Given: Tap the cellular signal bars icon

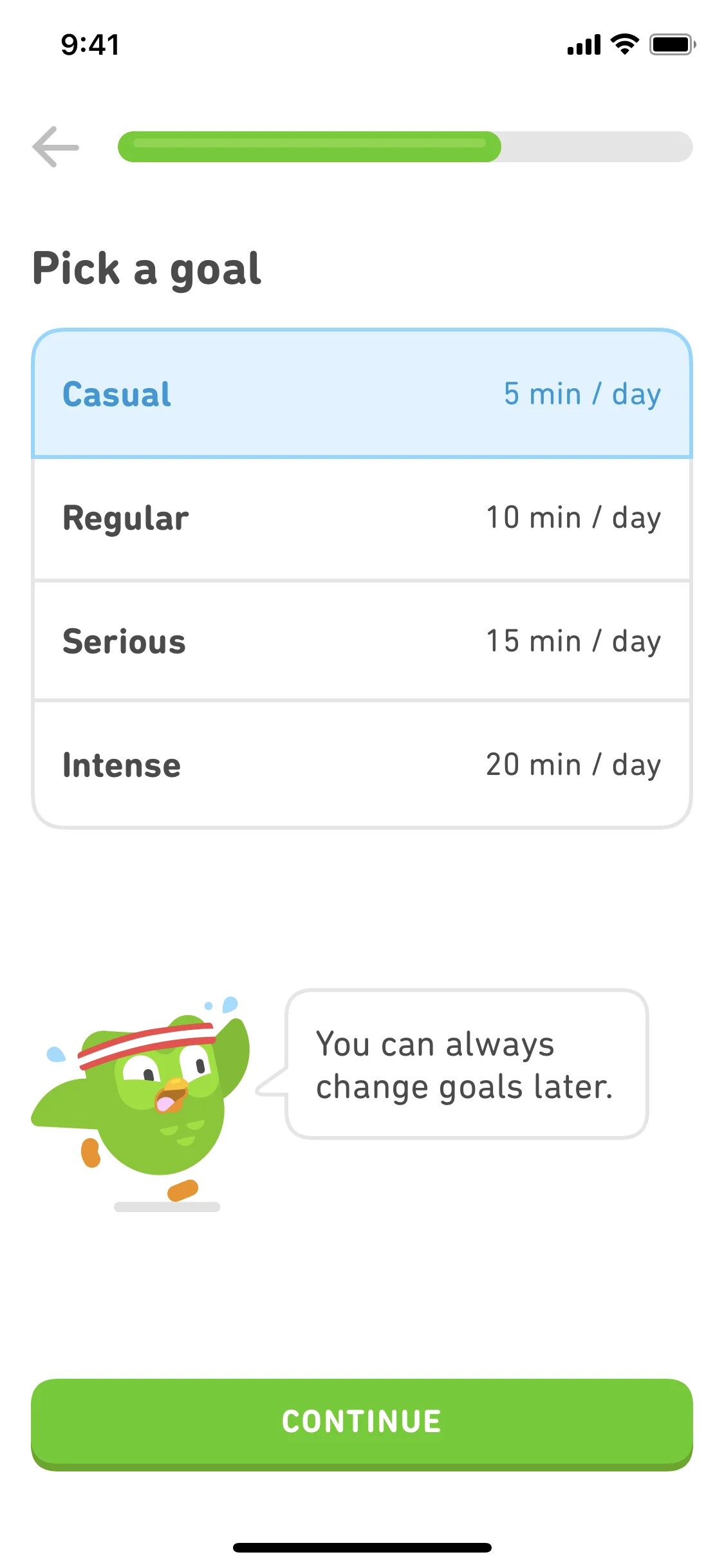Looking at the screenshot, I should tap(584, 45).
